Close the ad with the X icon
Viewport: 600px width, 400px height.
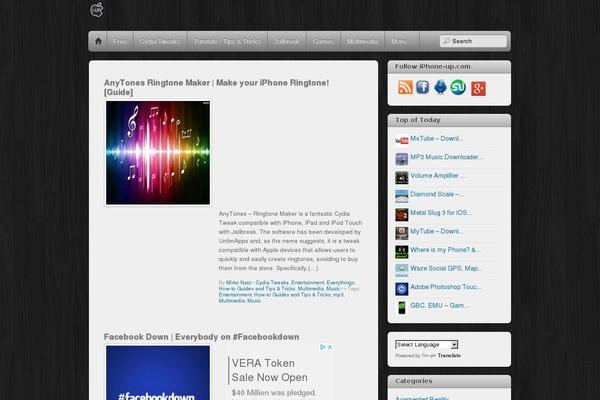(x=330, y=347)
